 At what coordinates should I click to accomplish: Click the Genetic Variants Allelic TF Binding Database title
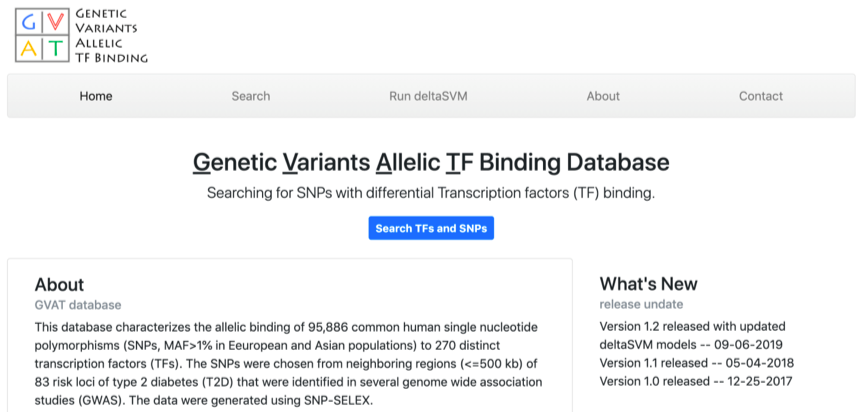click(x=431, y=163)
